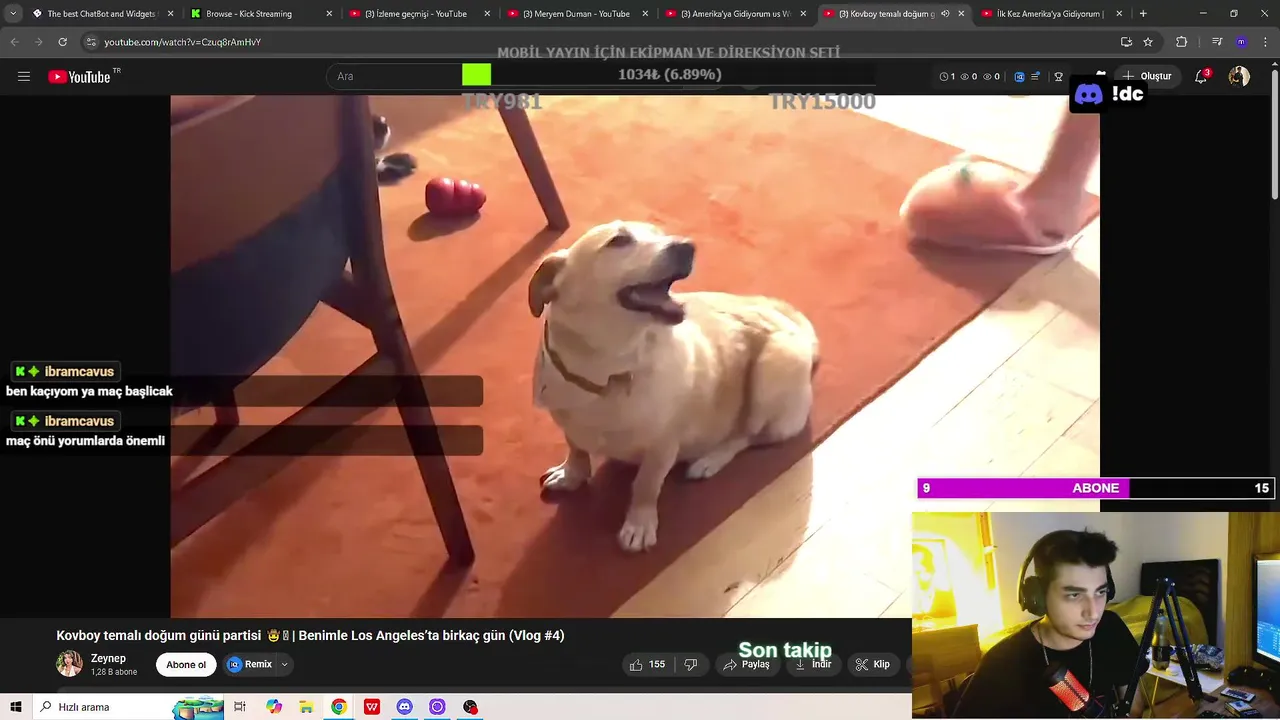Image resolution: width=1280 pixels, height=720 pixels.
Task: Click the trophy icon in YouTube header
Action: tap(1059, 77)
